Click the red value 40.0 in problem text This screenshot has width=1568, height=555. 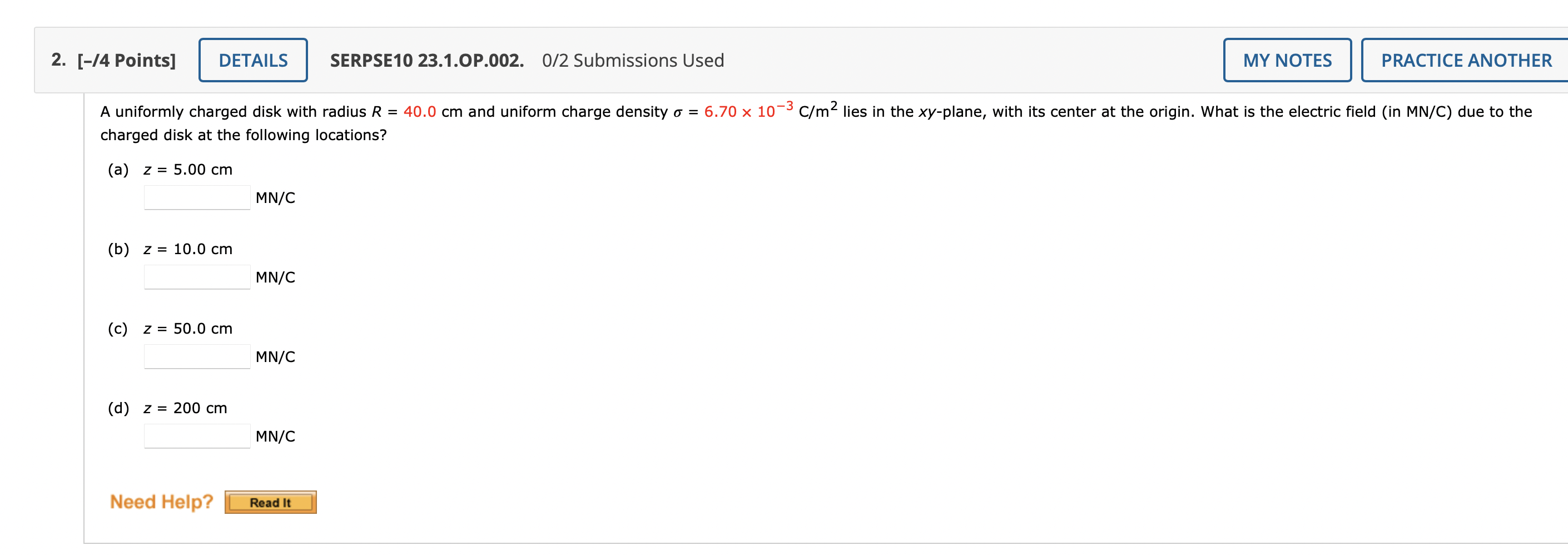tap(421, 111)
